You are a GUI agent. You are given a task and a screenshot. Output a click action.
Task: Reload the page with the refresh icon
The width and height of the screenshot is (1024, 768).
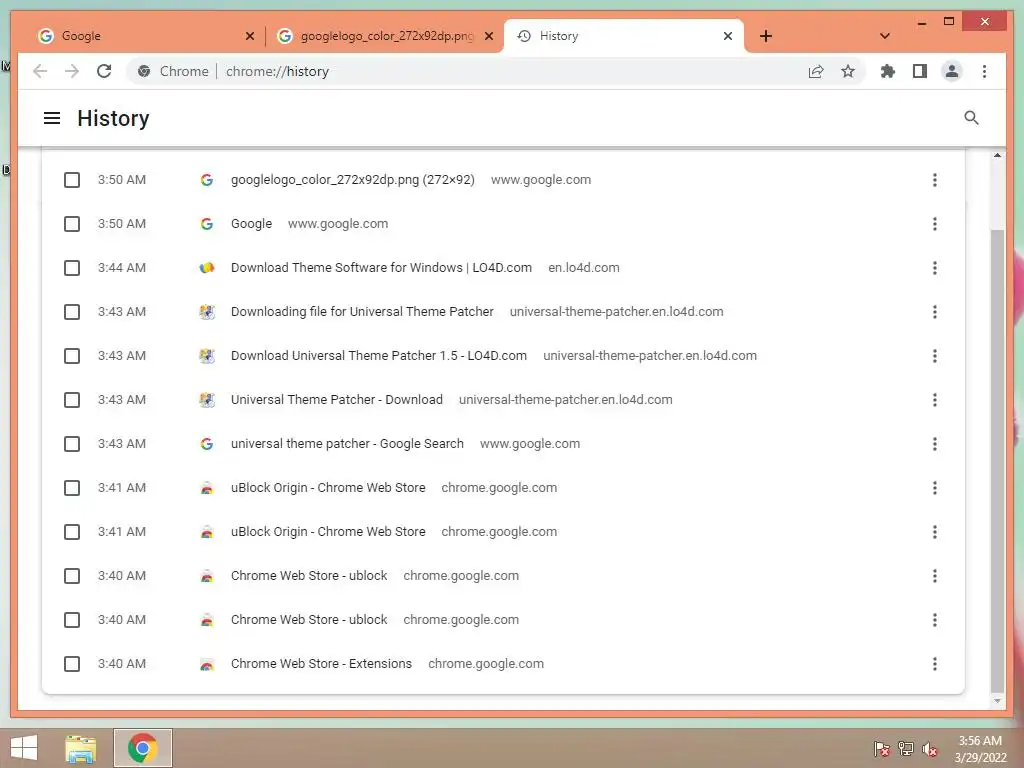click(x=104, y=71)
